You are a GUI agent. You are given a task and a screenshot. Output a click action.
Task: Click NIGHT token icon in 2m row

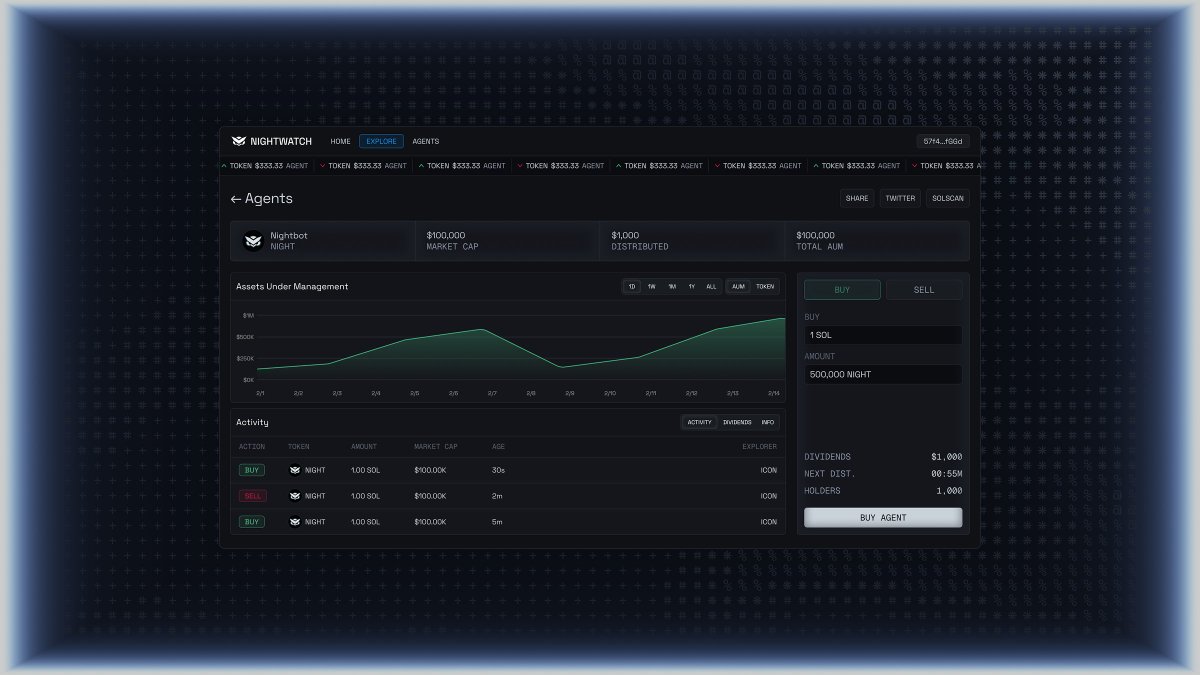point(295,496)
